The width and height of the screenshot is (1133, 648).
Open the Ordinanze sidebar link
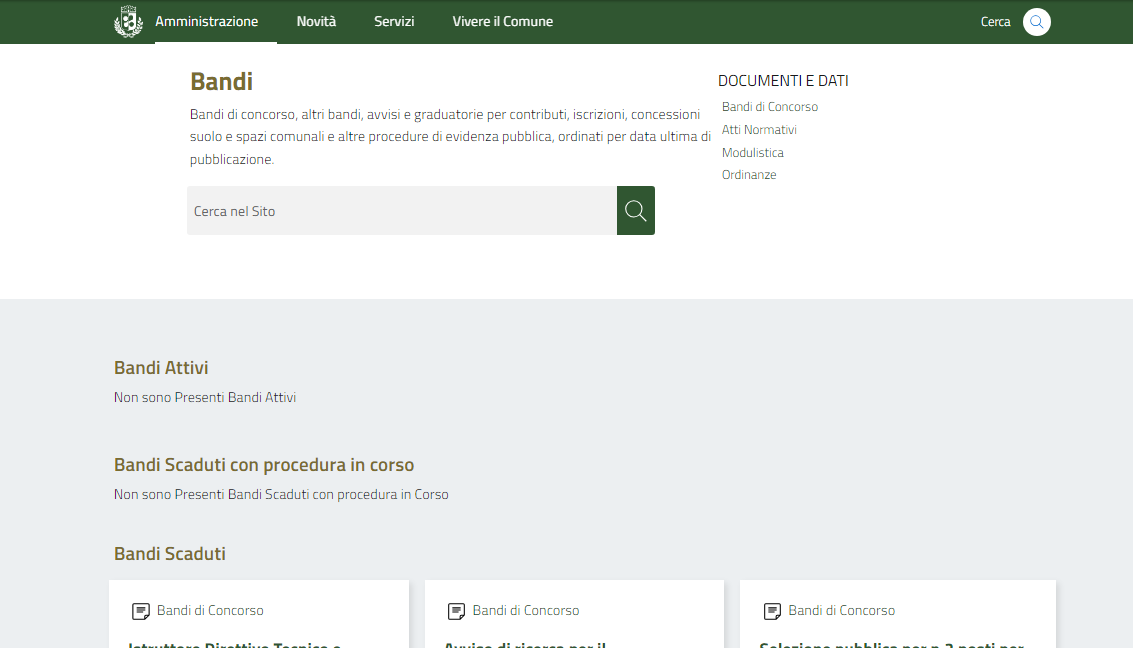749,175
